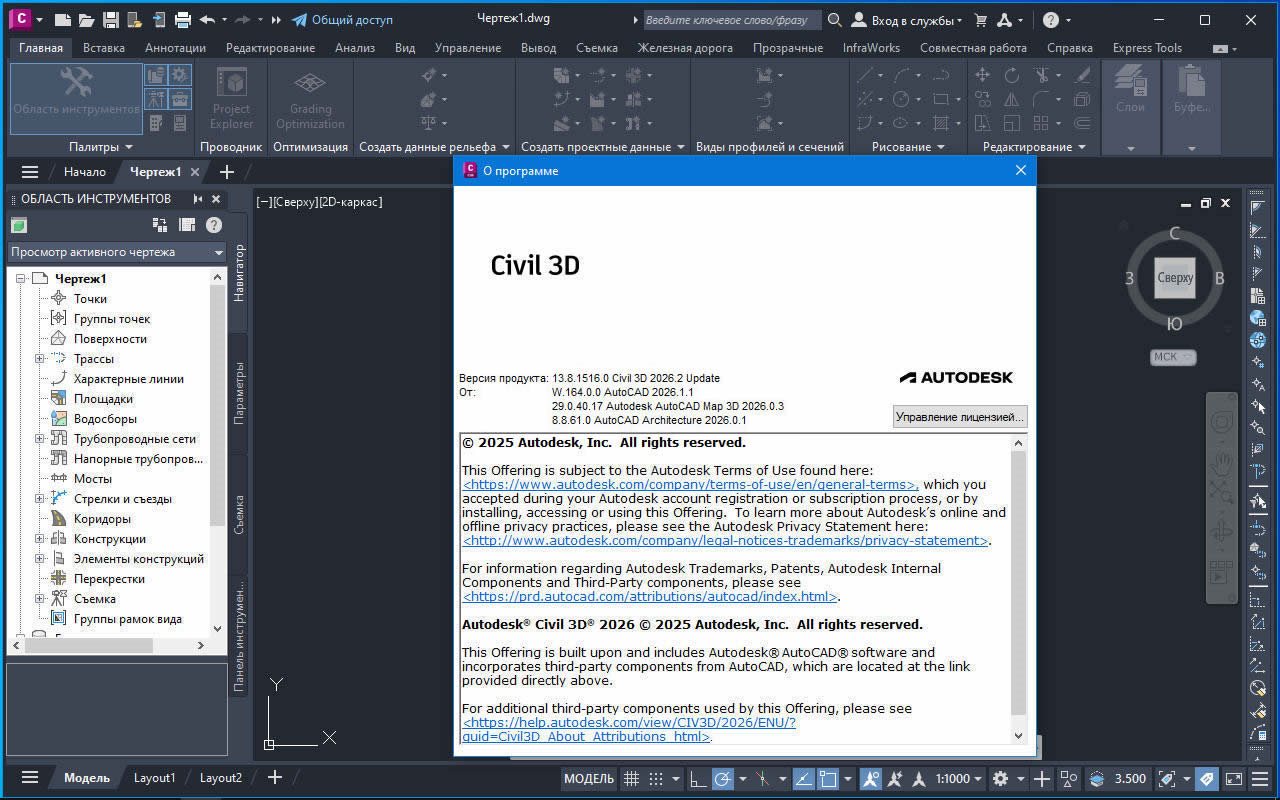This screenshot has height=800, width=1280.
Task: Click the New drawing icon in quick access toolbar
Action: tap(63, 20)
